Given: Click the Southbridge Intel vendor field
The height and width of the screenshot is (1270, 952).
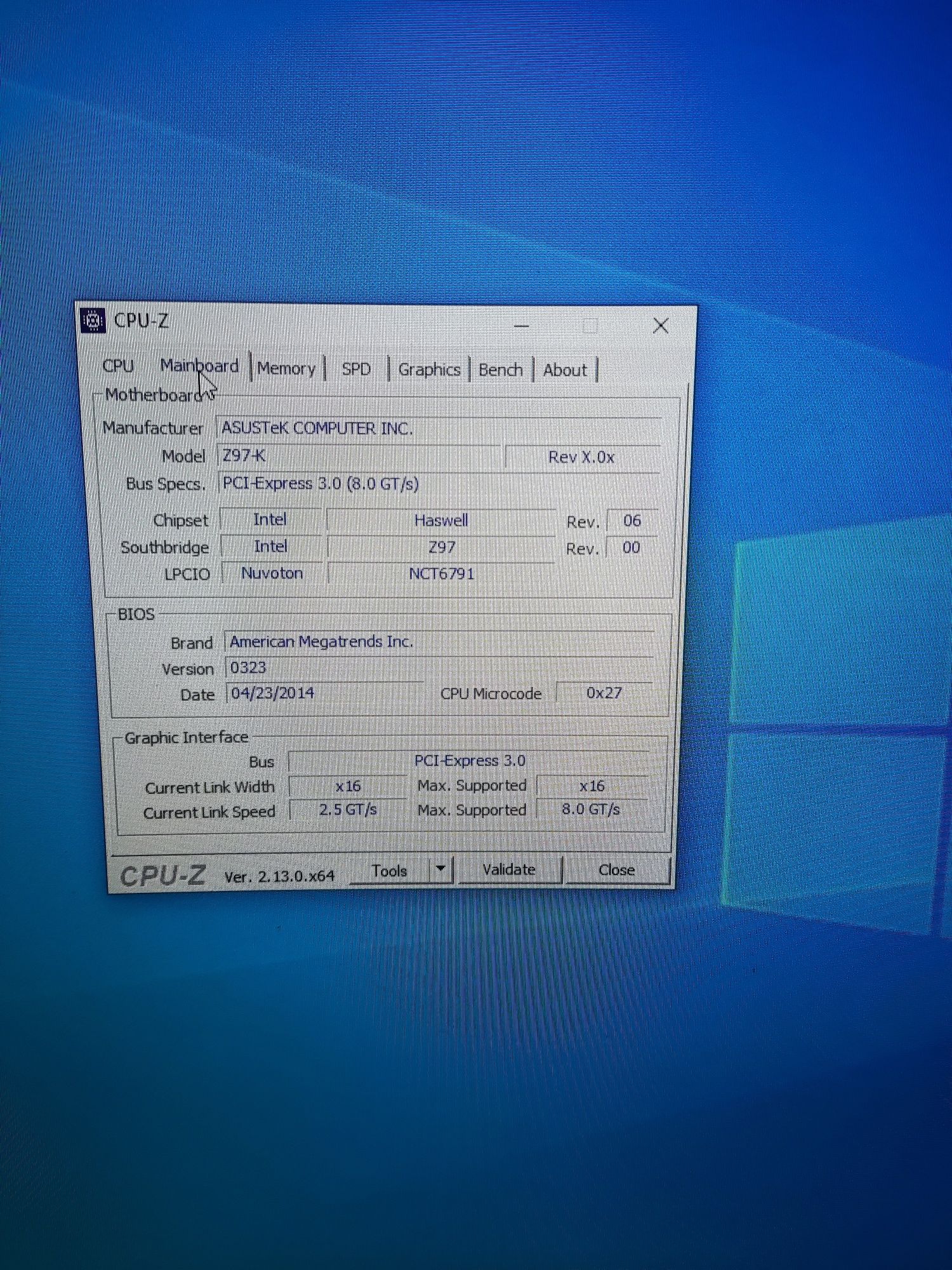Looking at the screenshot, I should (x=271, y=546).
